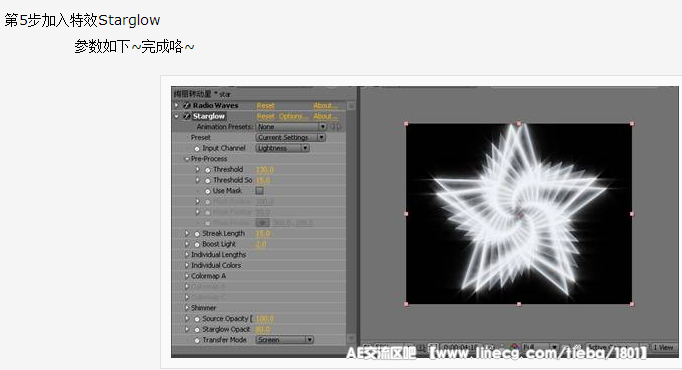The image size is (682, 370).
Task: Expand the Boost Light property
Action: click(187, 244)
